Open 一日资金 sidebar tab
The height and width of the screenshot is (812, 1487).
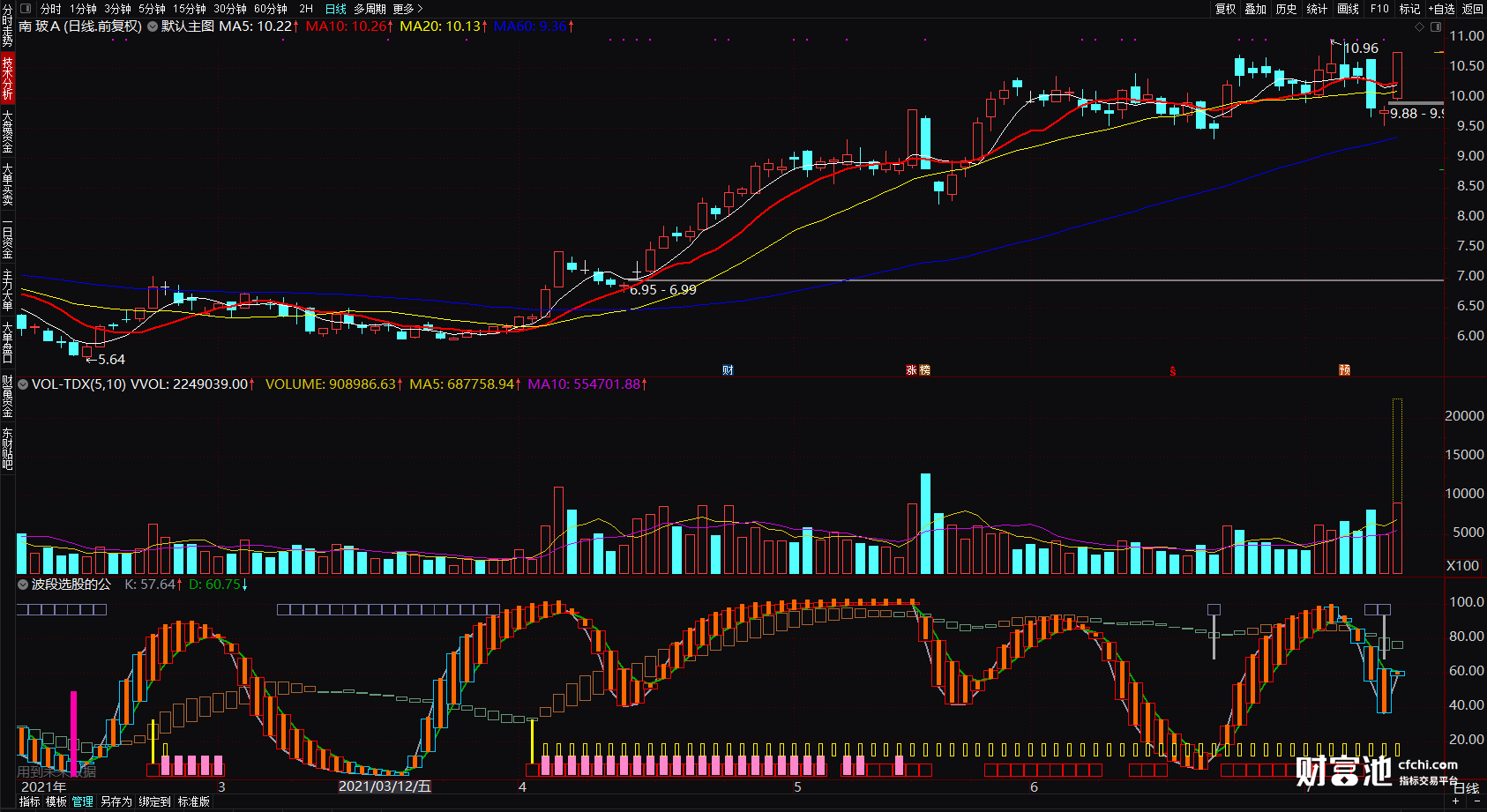click(7, 238)
